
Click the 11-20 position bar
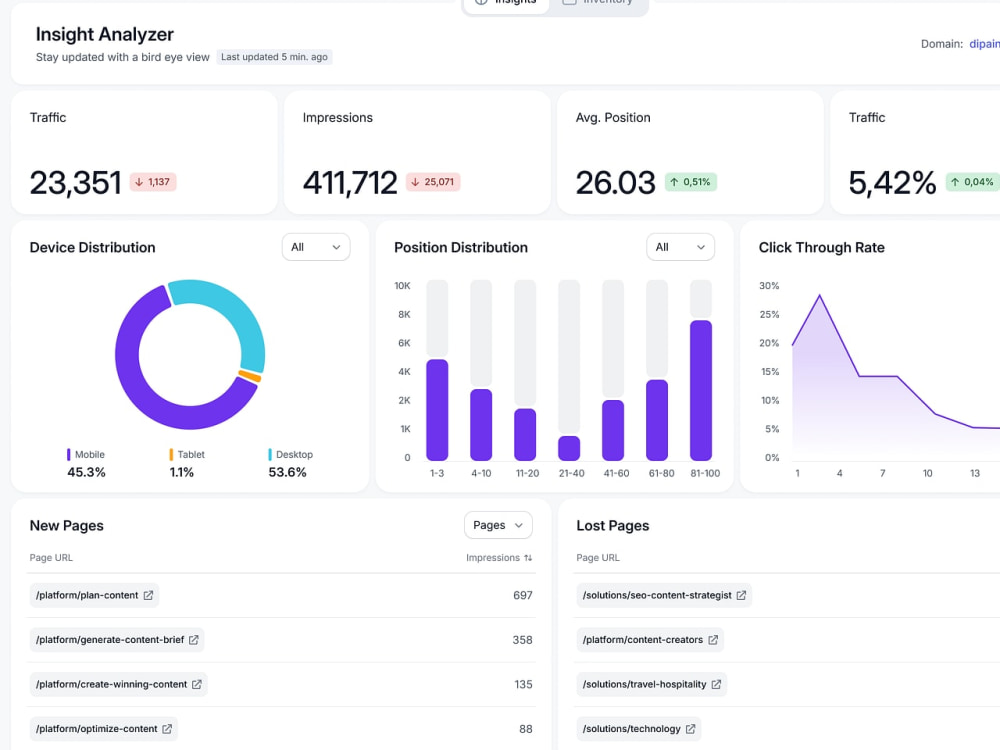(526, 434)
